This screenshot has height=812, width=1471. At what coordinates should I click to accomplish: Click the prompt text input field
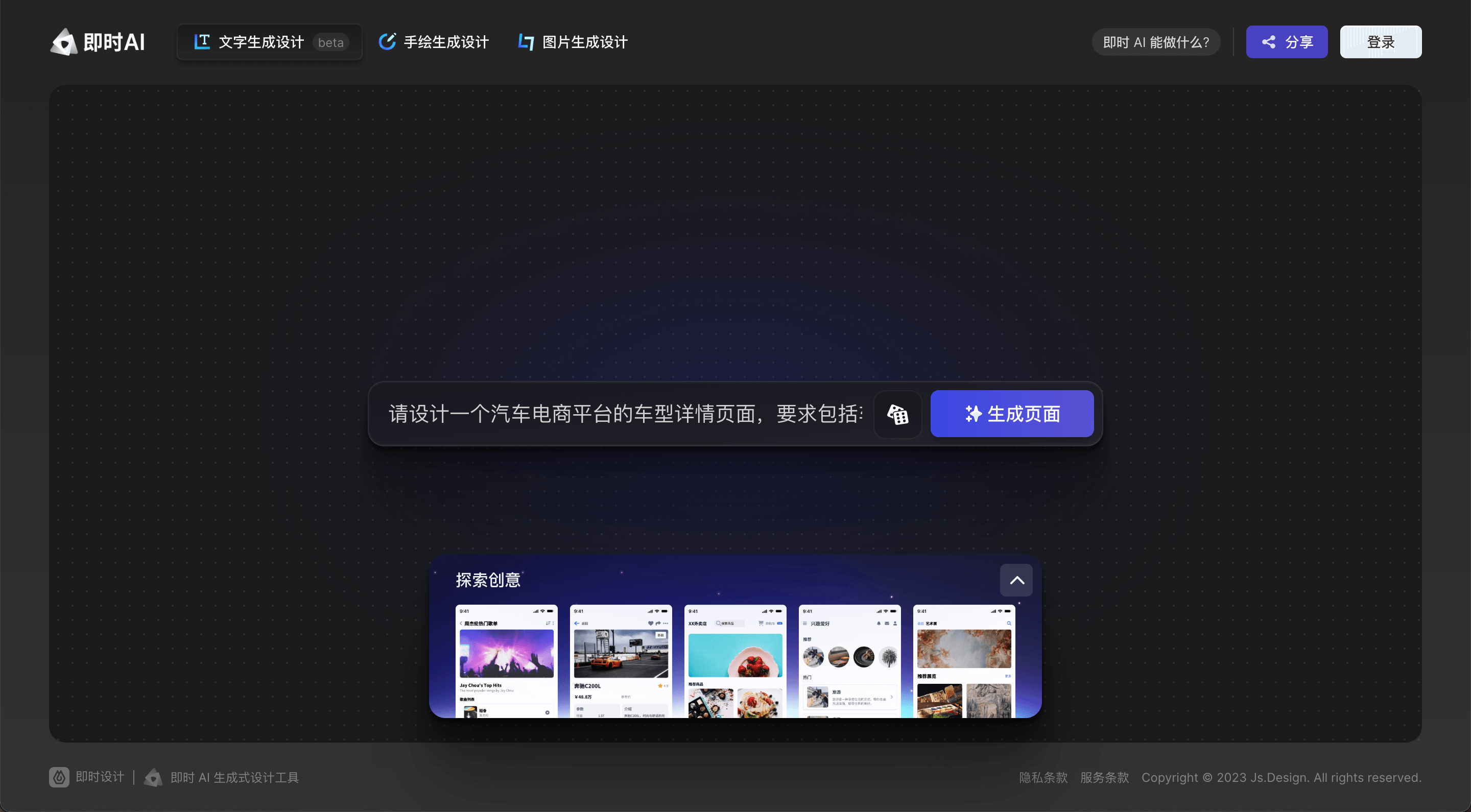pyautogui.click(x=626, y=414)
